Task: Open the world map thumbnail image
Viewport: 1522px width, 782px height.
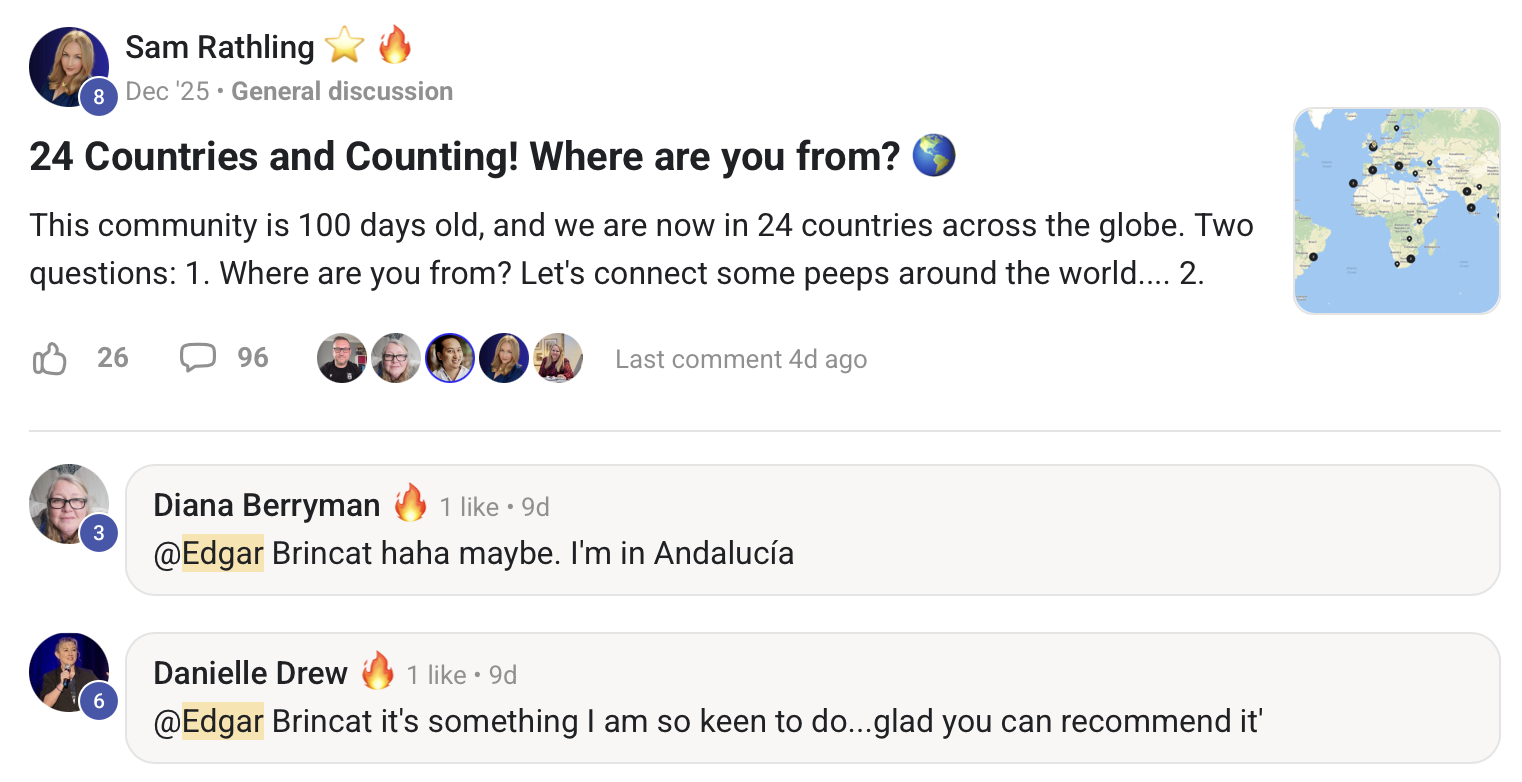Action: [1396, 211]
